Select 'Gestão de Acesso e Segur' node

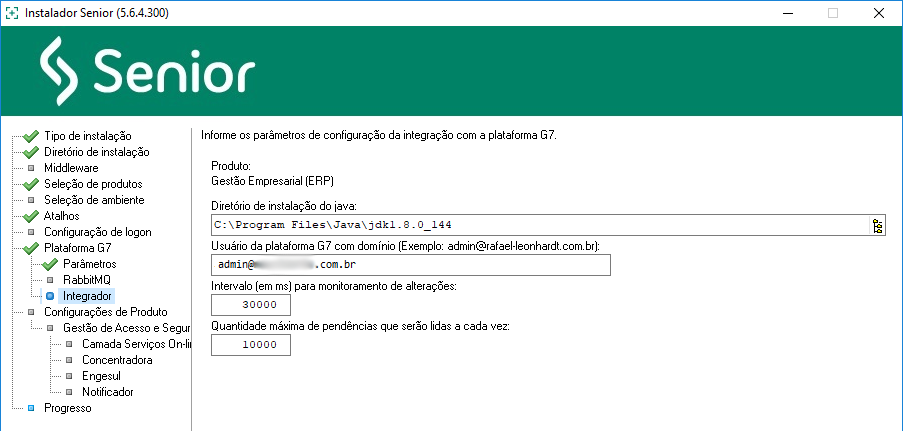[x=127, y=328]
